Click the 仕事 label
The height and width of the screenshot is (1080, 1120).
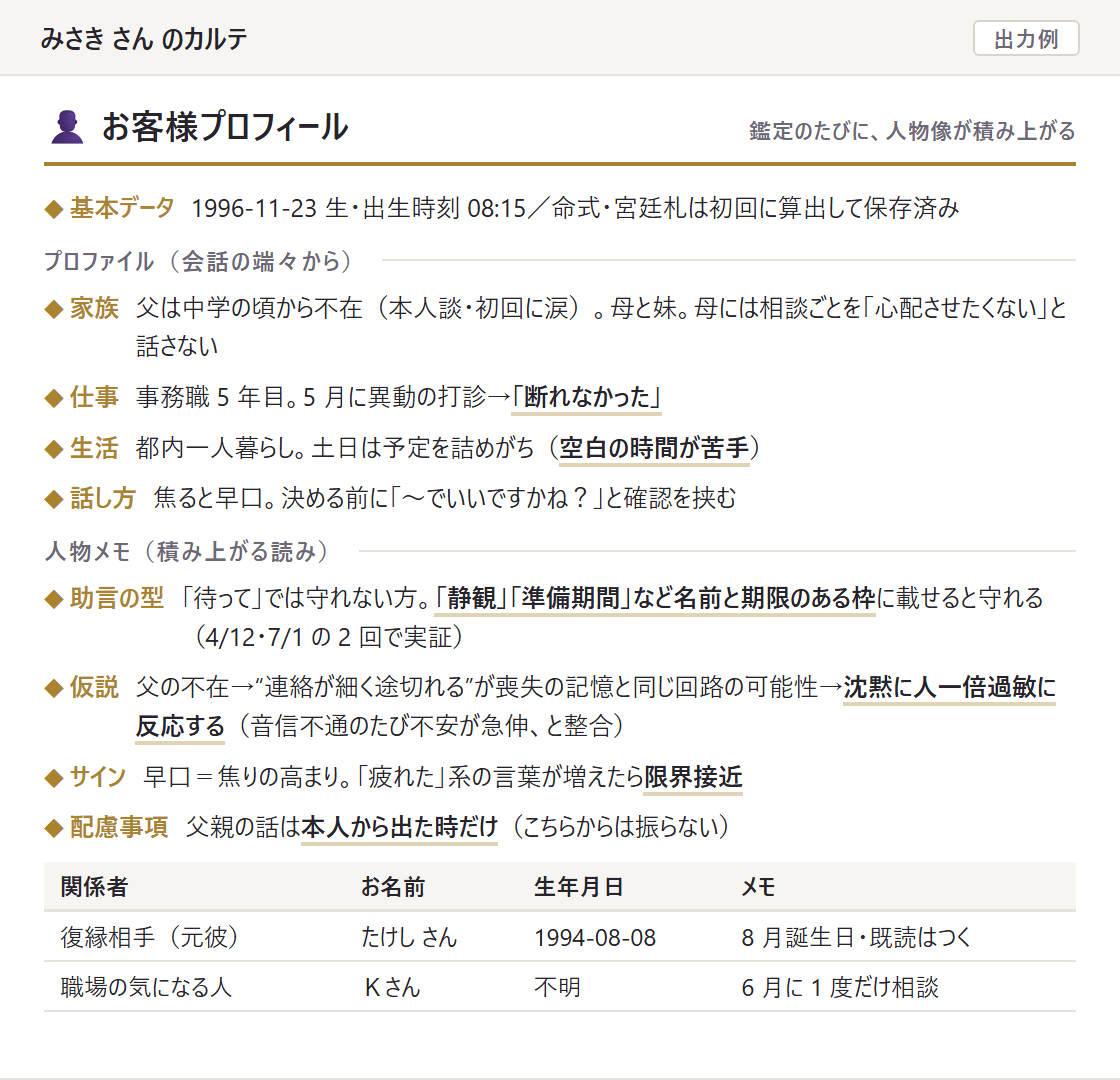pos(94,396)
